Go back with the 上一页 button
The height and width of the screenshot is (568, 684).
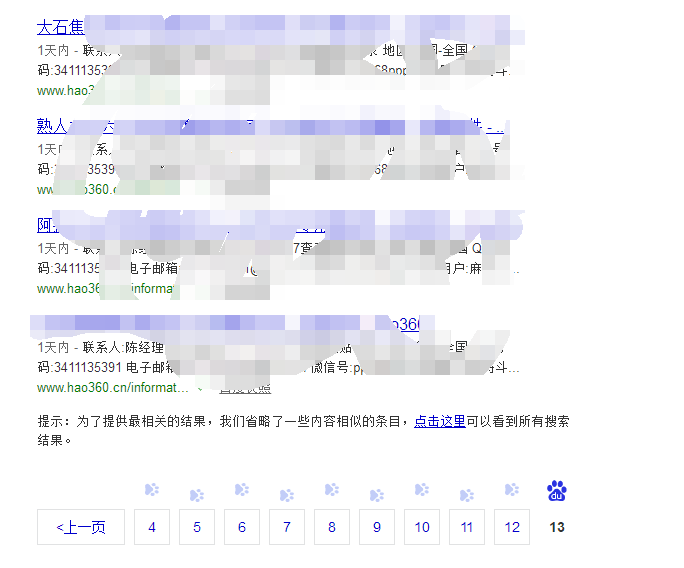tap(81, 527)
